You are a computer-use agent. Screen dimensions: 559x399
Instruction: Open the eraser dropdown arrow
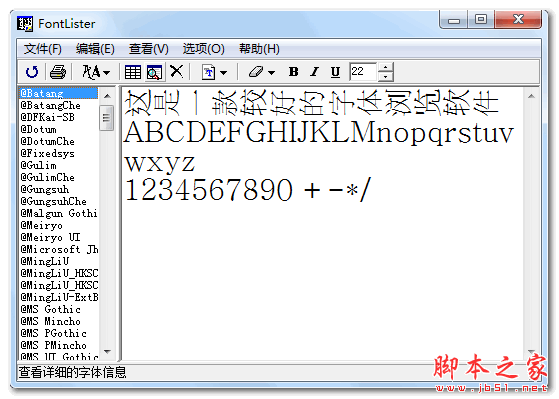point(272,73)
